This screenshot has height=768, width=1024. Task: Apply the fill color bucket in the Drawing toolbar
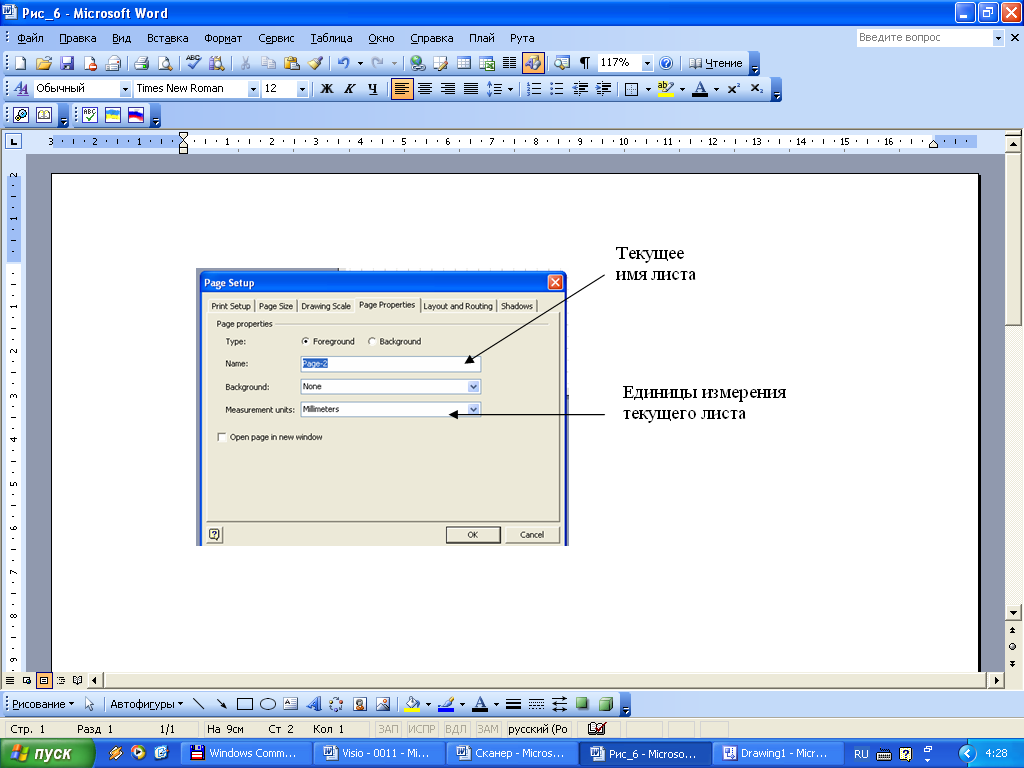click(412, 704)
